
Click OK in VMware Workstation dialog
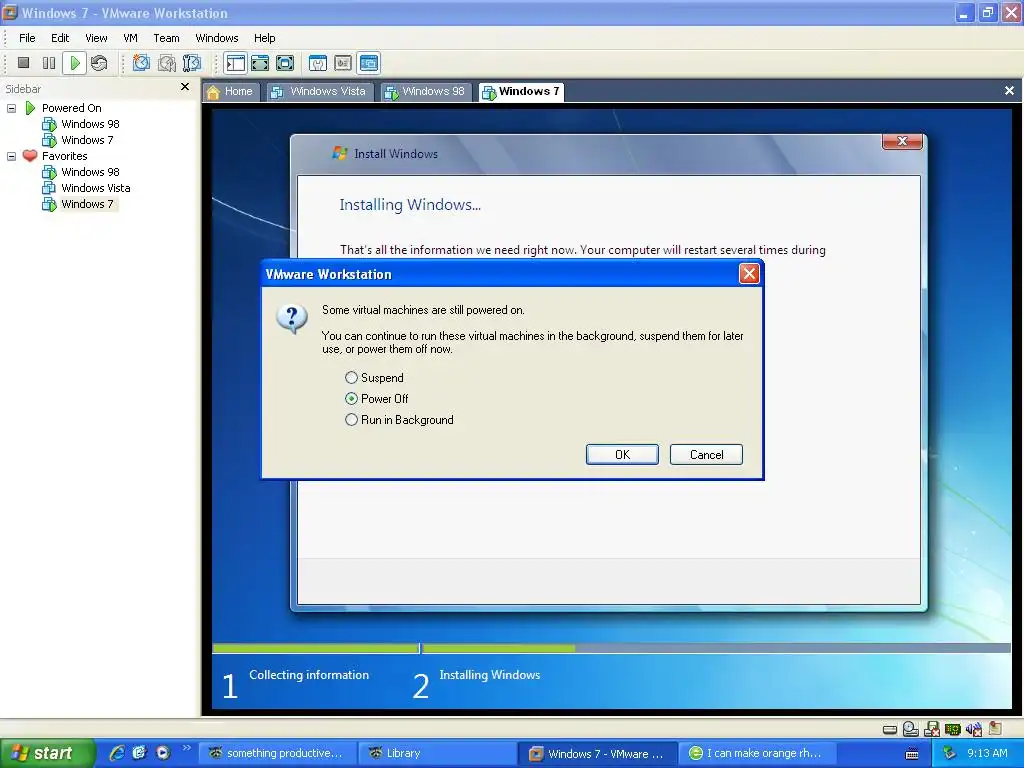[622, 455]
